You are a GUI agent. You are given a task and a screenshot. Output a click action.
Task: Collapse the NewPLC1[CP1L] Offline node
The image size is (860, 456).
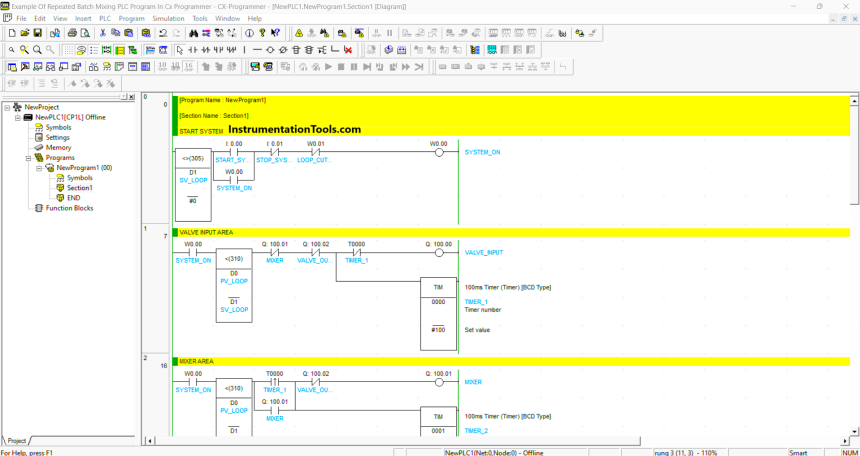pos(18,117)
